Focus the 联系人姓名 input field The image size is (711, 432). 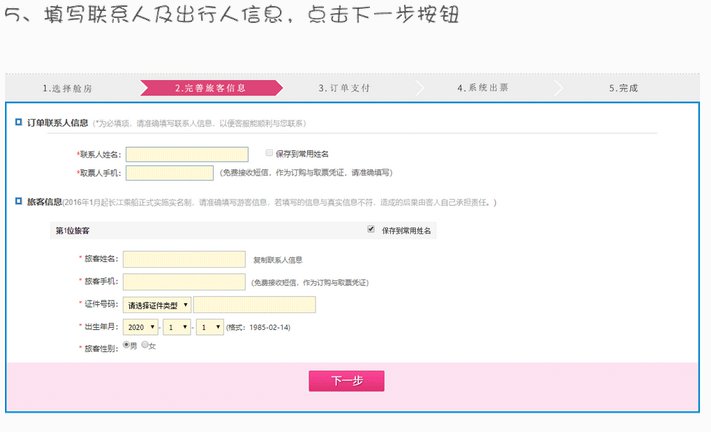(x=186, y=154)
